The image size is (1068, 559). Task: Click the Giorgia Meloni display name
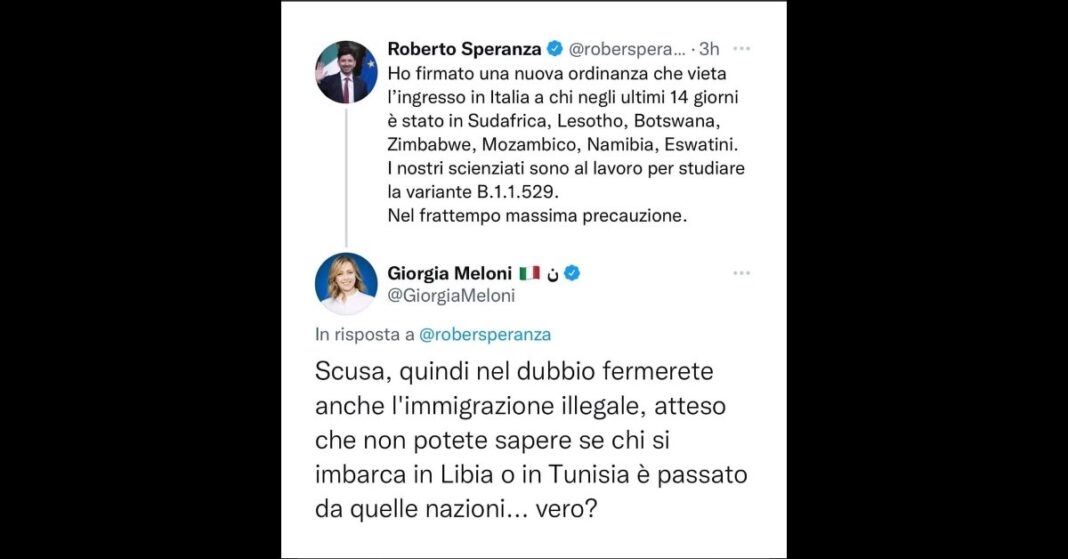[450, 274]
